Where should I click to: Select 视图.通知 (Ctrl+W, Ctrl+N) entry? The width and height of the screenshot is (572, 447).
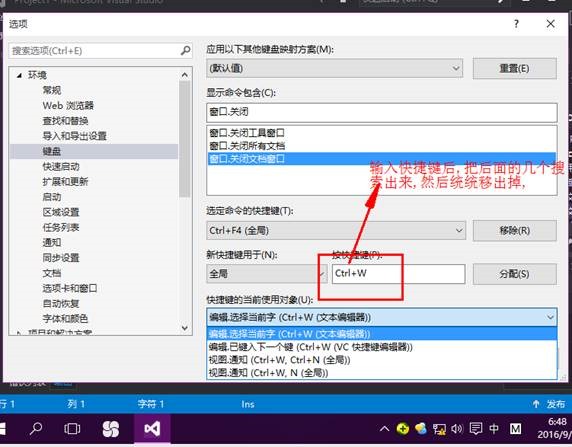click(x=382, y=360)
